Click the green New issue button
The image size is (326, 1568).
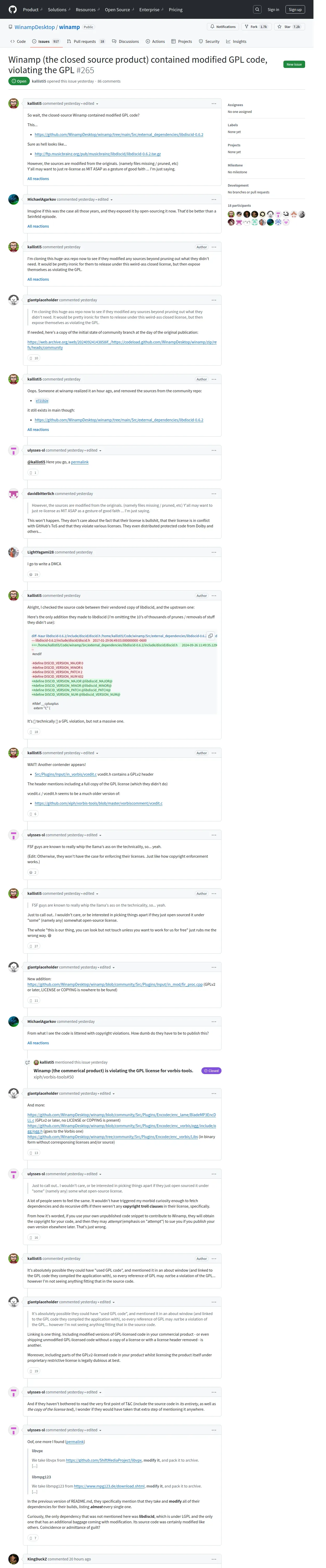pyautogui.click(x=294, y=64)
